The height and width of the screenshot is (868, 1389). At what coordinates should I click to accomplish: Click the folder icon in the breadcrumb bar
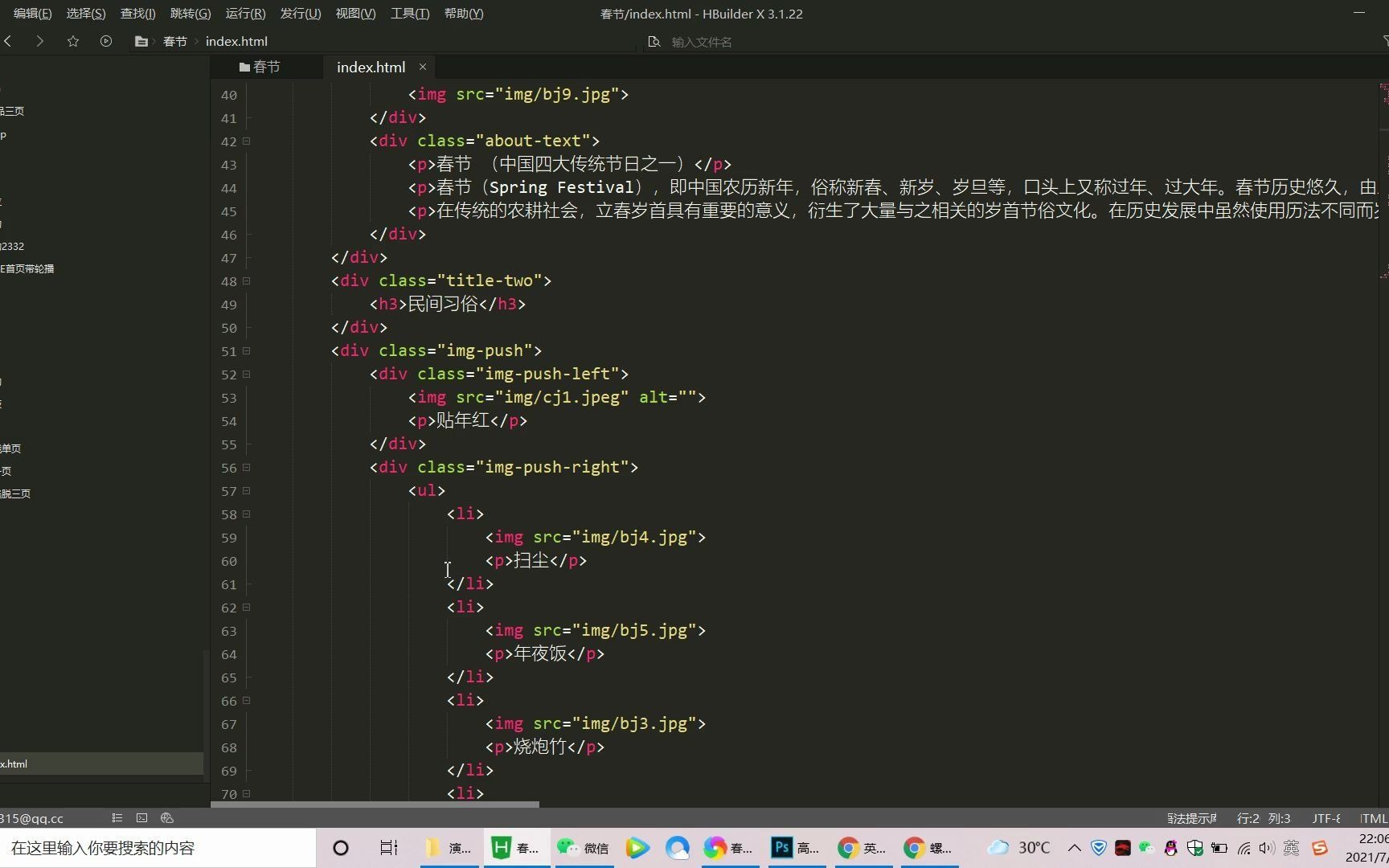pyautogui.click(x=141, y=41)
